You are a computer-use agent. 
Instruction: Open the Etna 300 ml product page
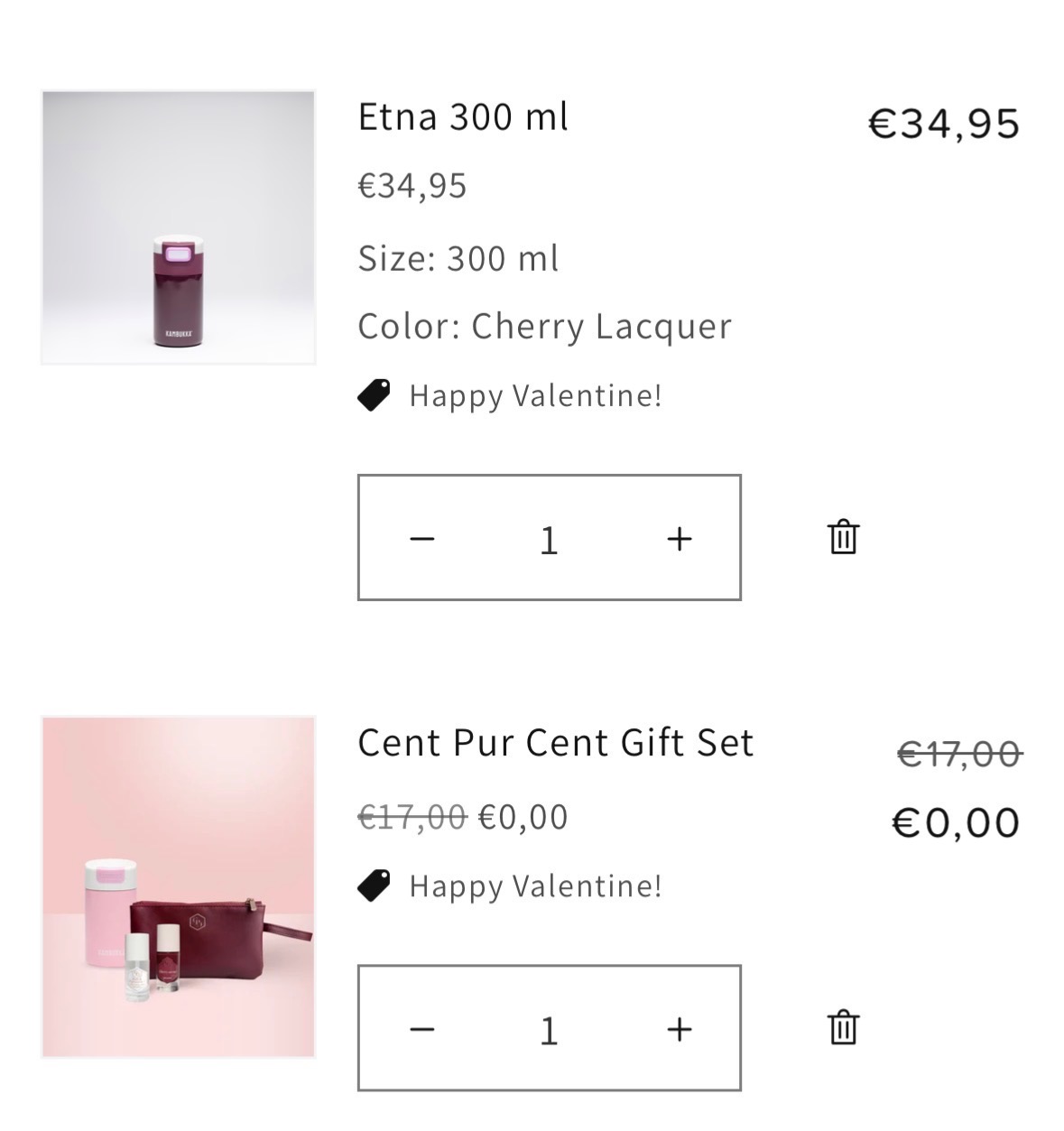tap(463, 117)
